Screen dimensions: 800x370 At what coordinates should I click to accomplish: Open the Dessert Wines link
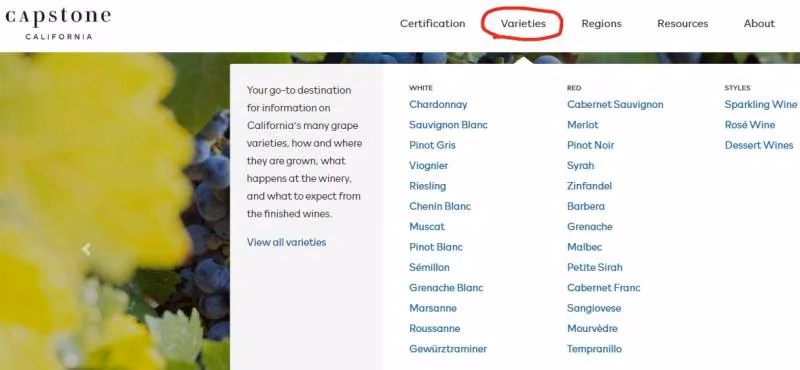(759, 145)
